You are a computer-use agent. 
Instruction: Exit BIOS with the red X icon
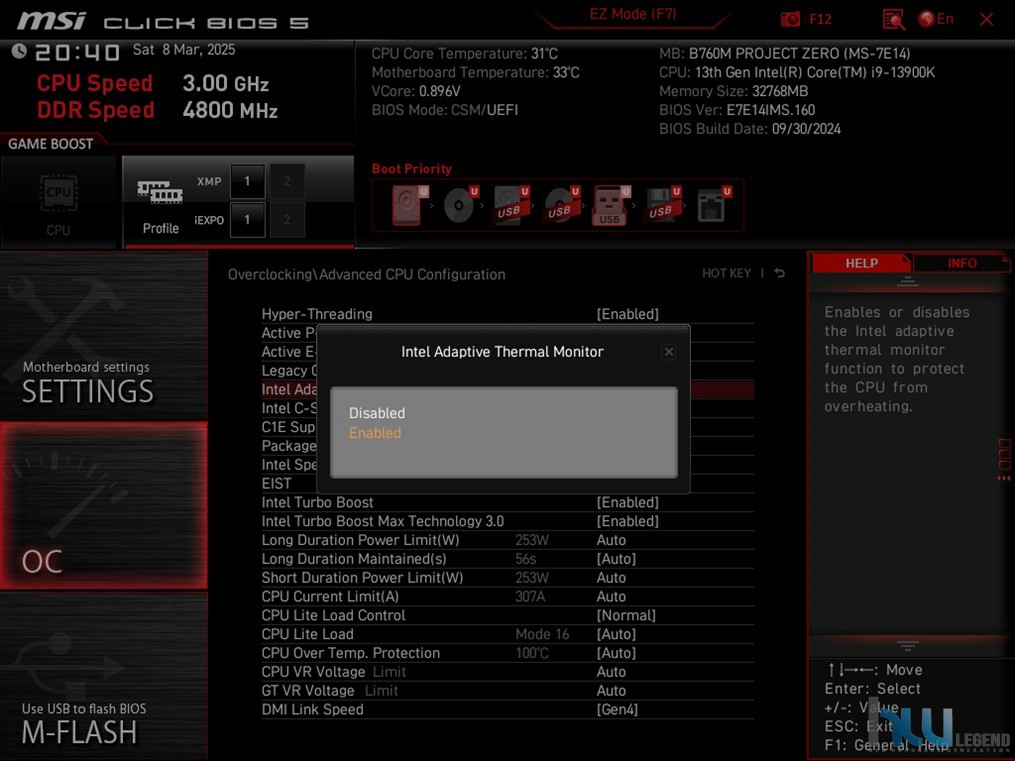(x=987, y=19)
